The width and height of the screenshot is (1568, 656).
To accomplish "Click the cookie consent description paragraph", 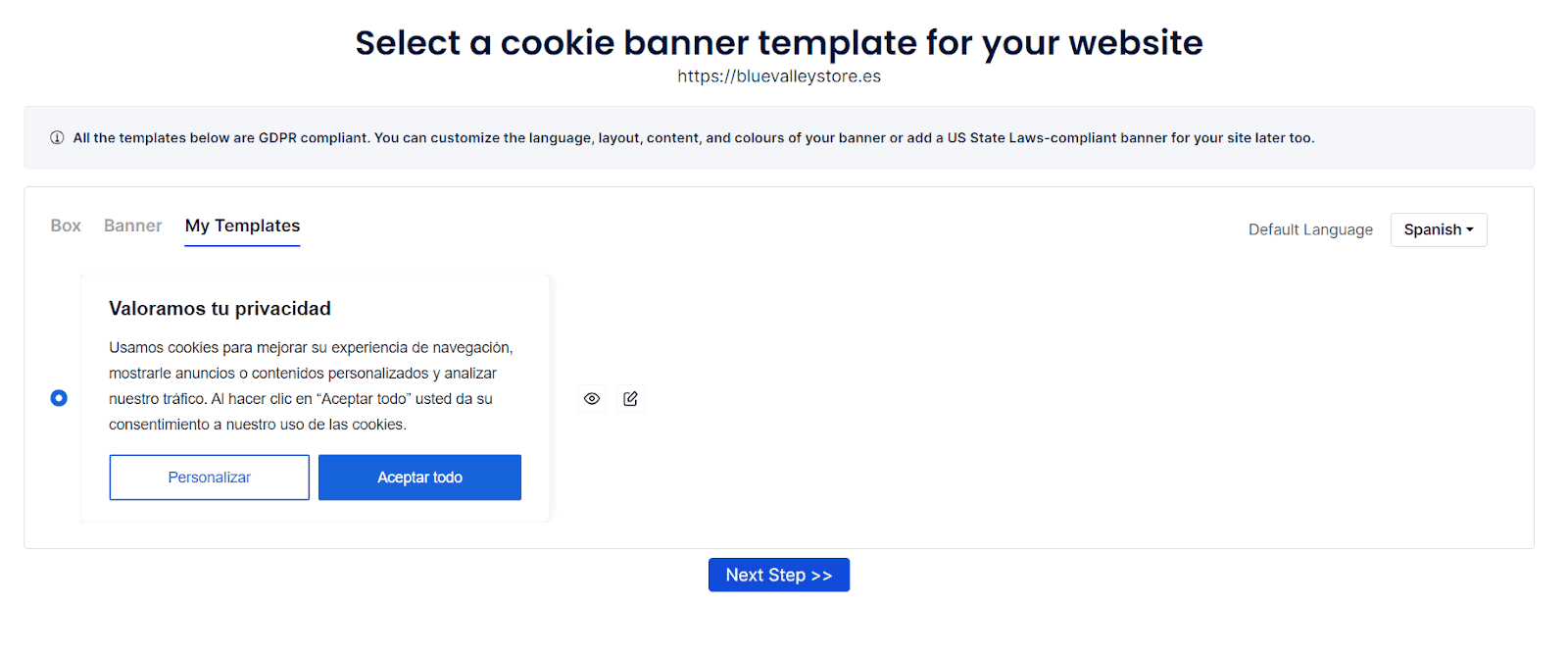I will [x=311, y=386].
